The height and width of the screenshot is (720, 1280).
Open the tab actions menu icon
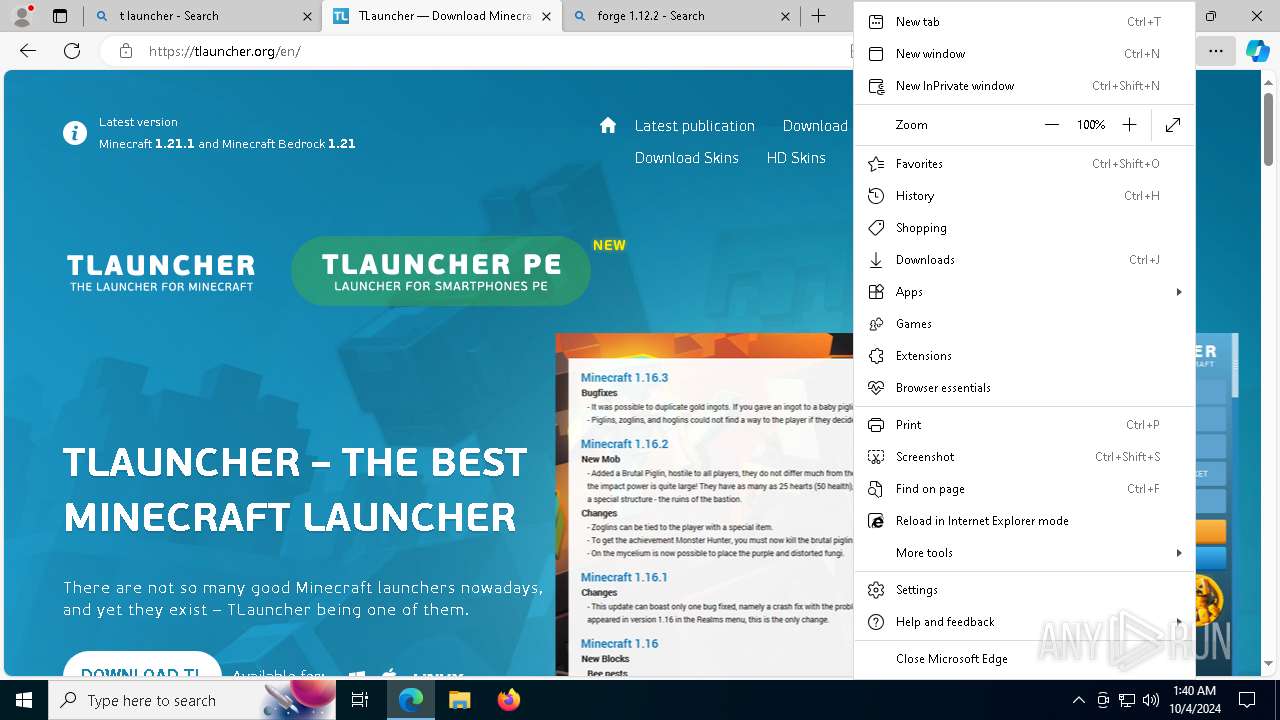(x=60, y=16)
